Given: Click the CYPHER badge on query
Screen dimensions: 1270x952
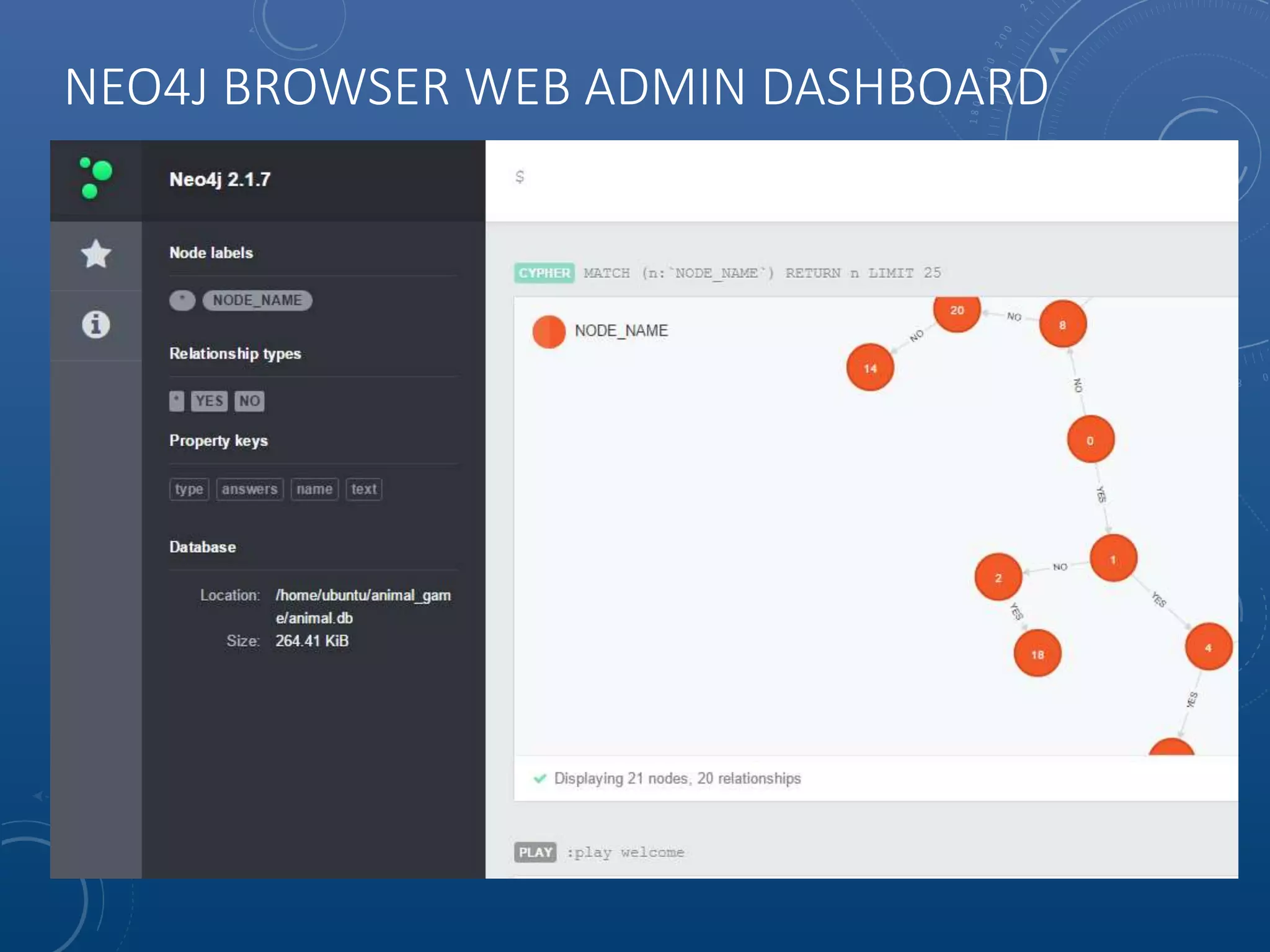Looking at the screenshot, I should 544,273.
